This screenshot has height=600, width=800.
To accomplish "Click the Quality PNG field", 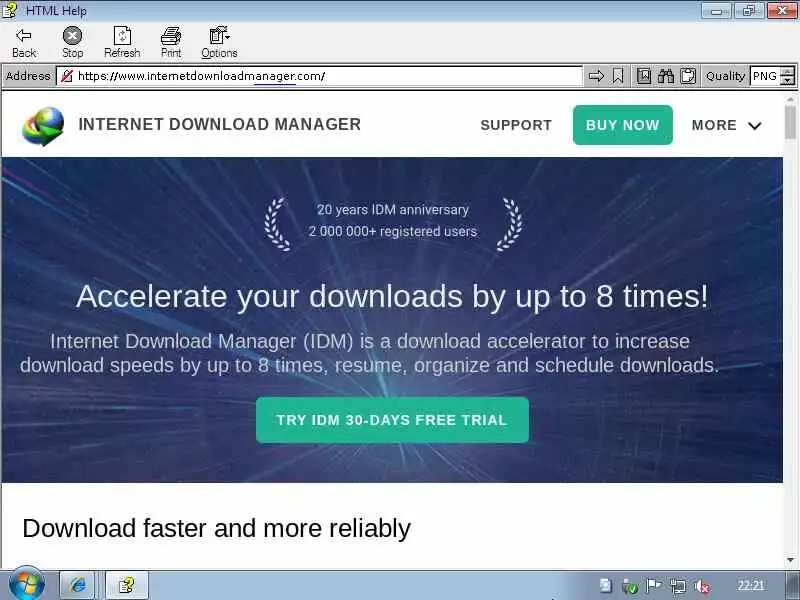I will 765,76.
